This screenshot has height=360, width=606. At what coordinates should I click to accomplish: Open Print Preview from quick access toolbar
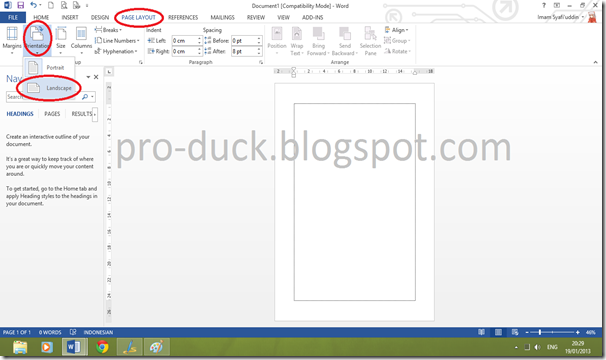pyautogui.click(x=64, y=5)
